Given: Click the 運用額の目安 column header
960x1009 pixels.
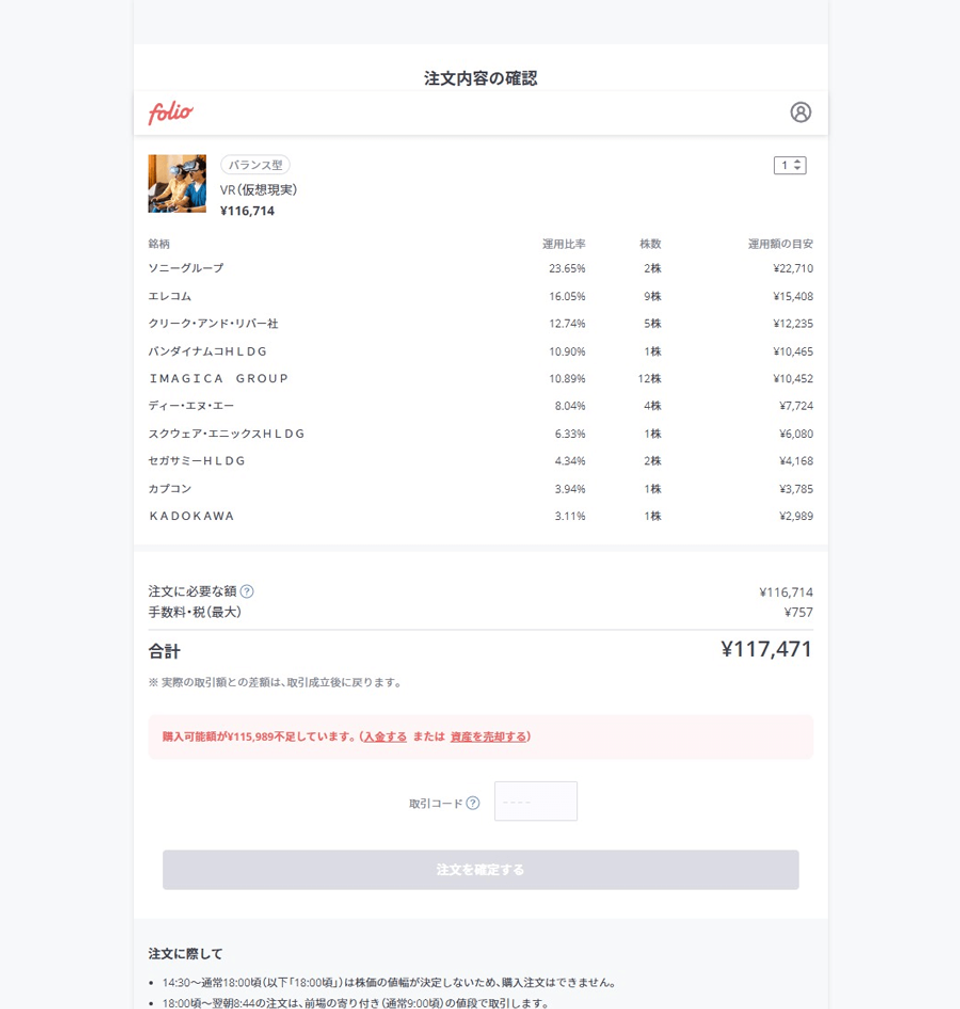Looking at the screenshot, I should coord(780,244).
